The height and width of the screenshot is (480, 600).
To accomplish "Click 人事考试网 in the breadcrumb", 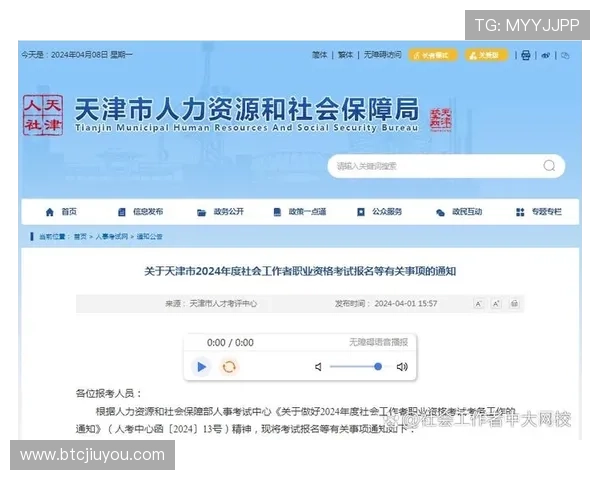I will tap(111, 237).
